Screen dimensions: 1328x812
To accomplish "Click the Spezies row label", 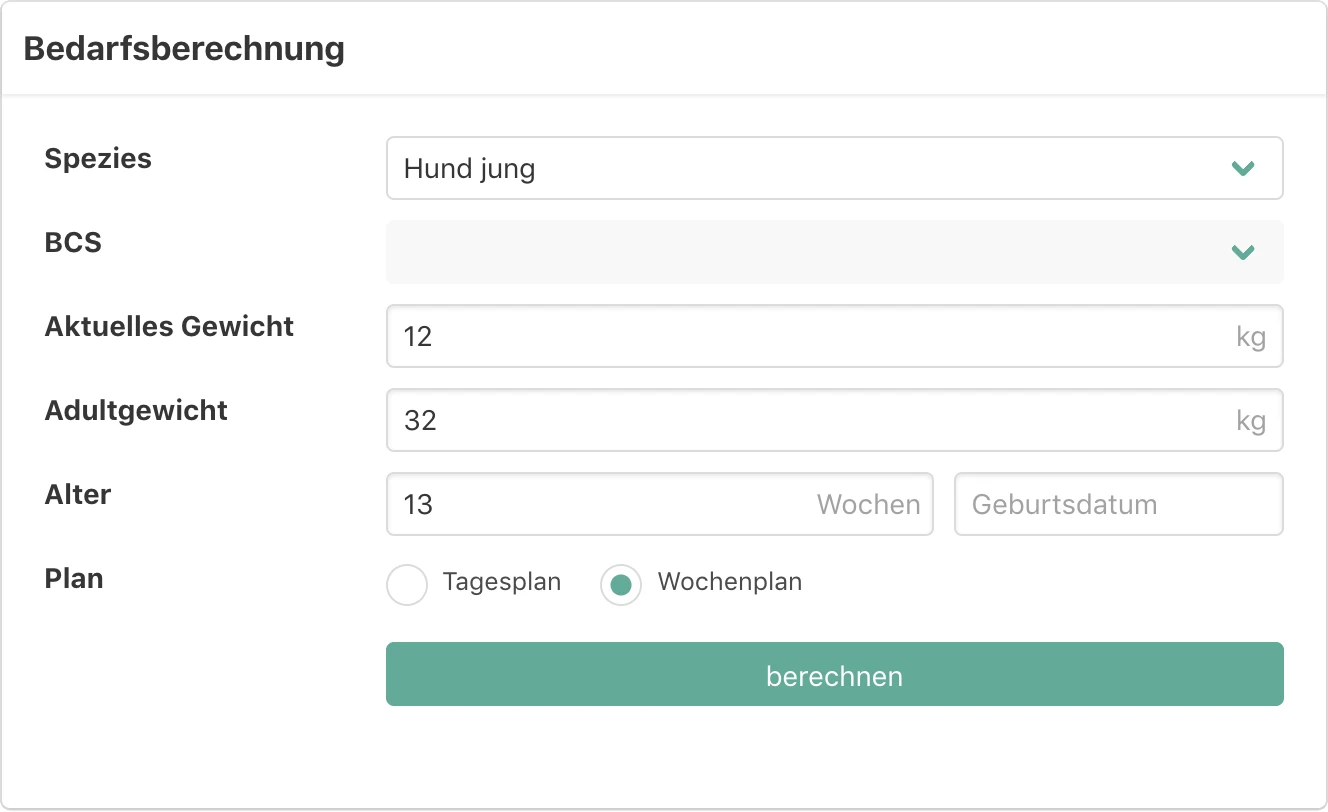I will [x=98, y=158].
